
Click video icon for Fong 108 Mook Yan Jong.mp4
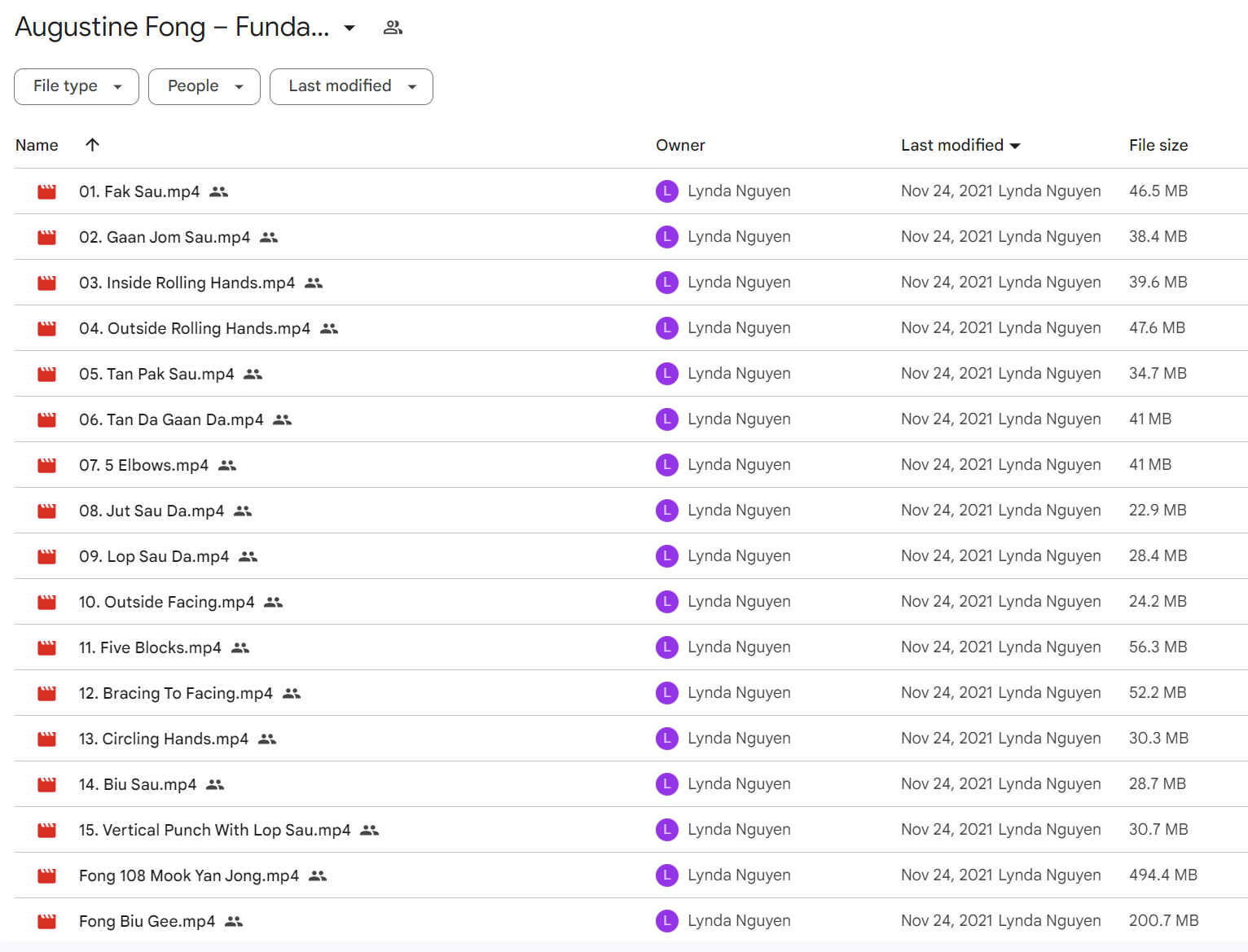47,875
